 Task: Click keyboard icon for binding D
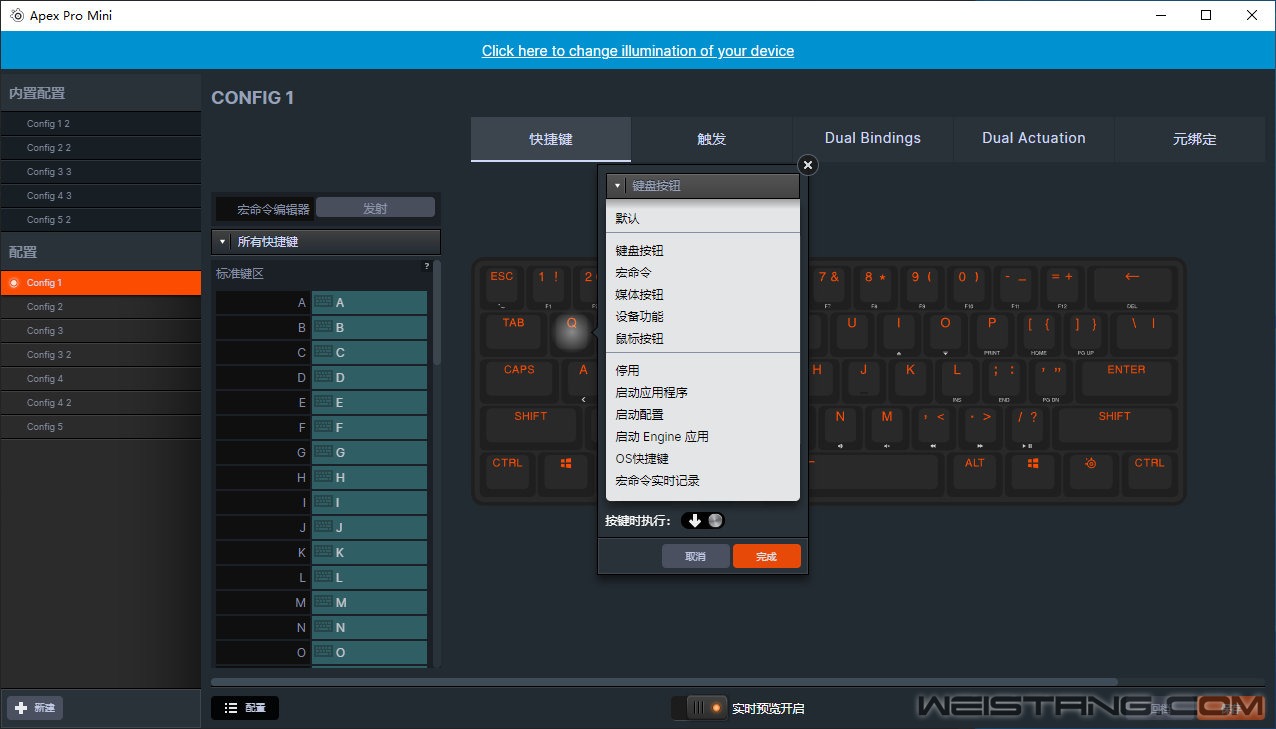click(323, 377)
